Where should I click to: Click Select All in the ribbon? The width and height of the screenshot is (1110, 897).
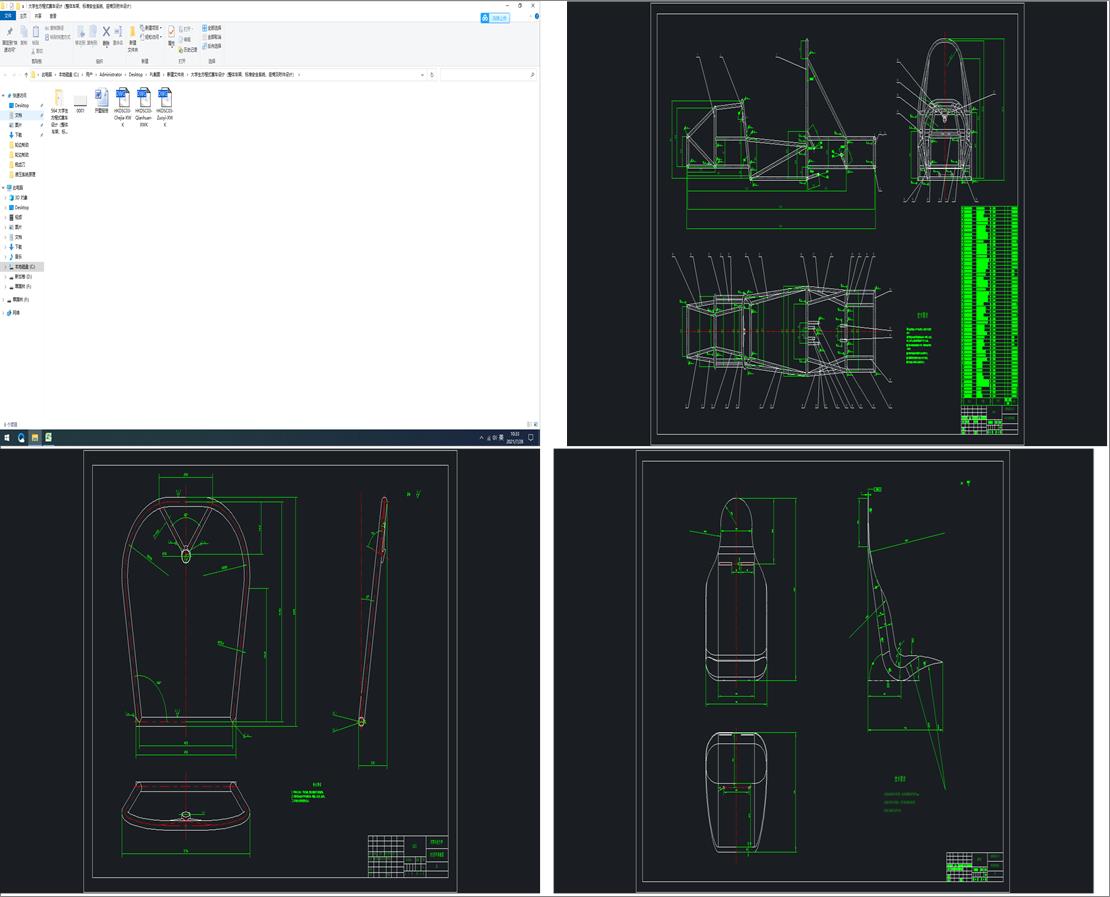pyautogui.click(x=212, y=27)
